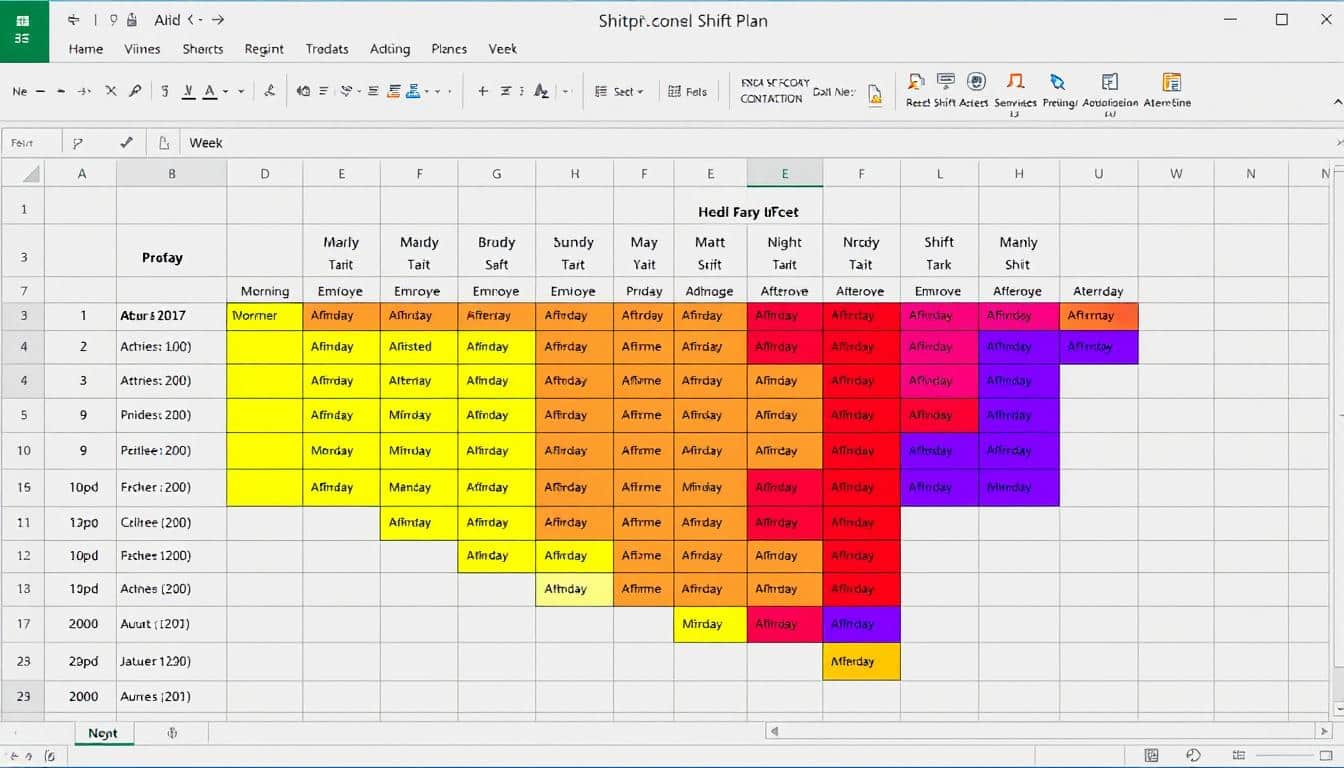Screen dimensions: 1344x768
Task: Click the orange Aternline icon
Action: [1171, 82]
